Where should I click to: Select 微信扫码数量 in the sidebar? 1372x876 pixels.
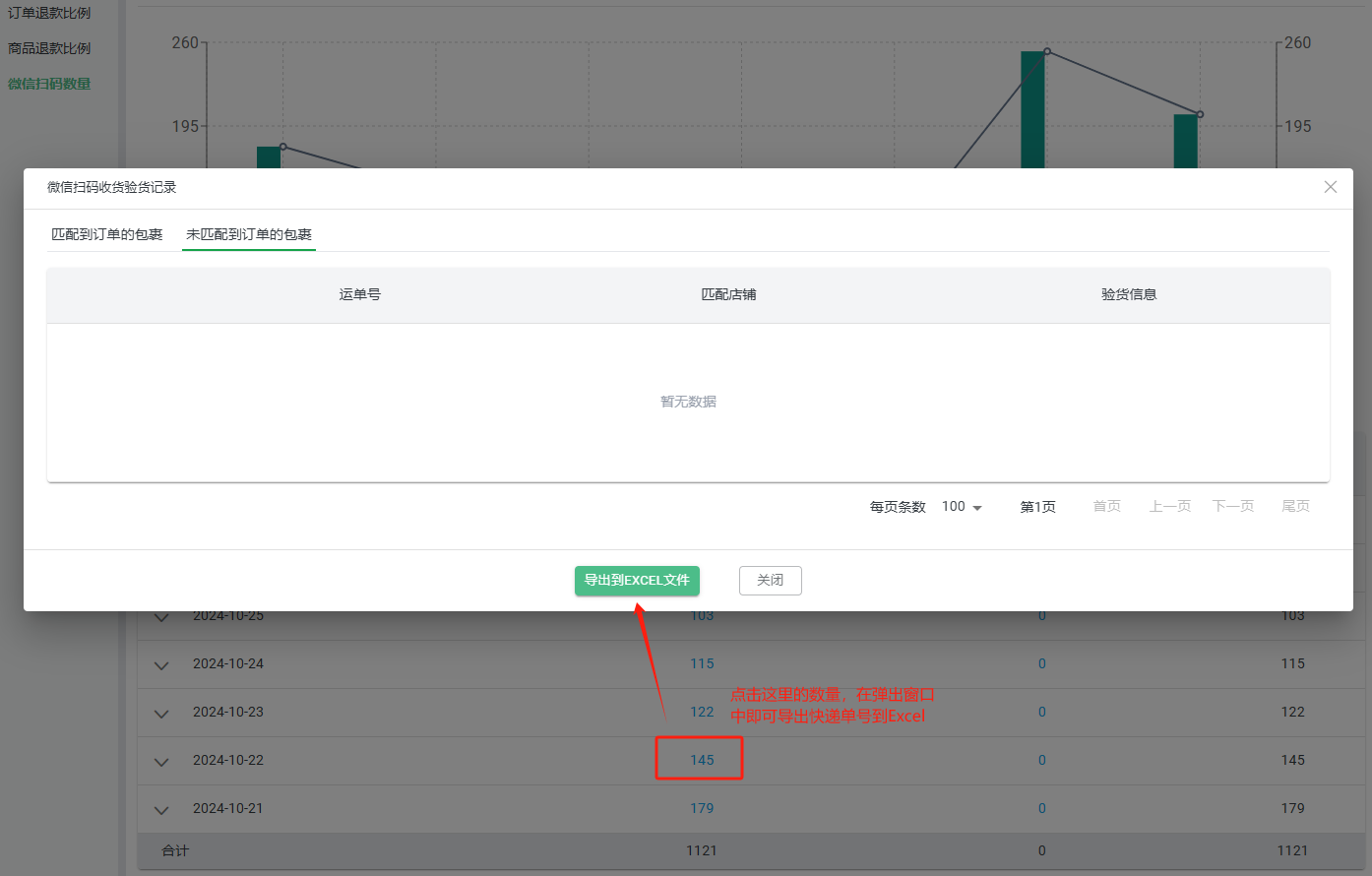(x=49, y=84)
